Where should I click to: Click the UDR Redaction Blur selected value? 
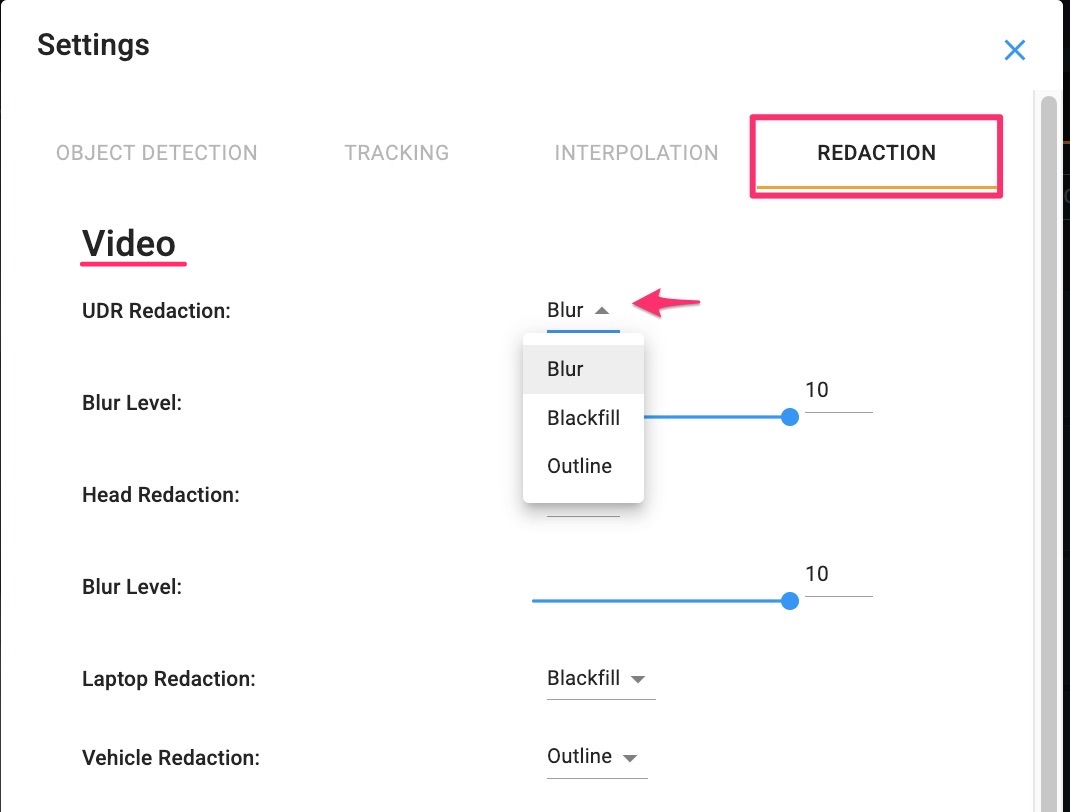point(565,311)
